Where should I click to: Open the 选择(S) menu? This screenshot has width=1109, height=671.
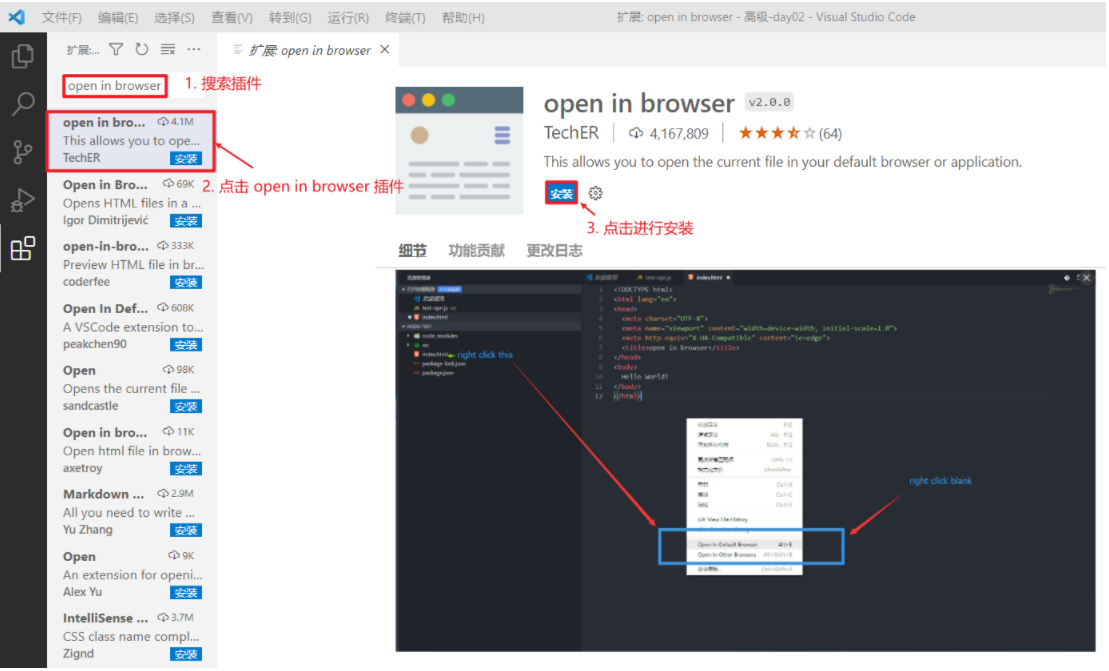(174, 17)
